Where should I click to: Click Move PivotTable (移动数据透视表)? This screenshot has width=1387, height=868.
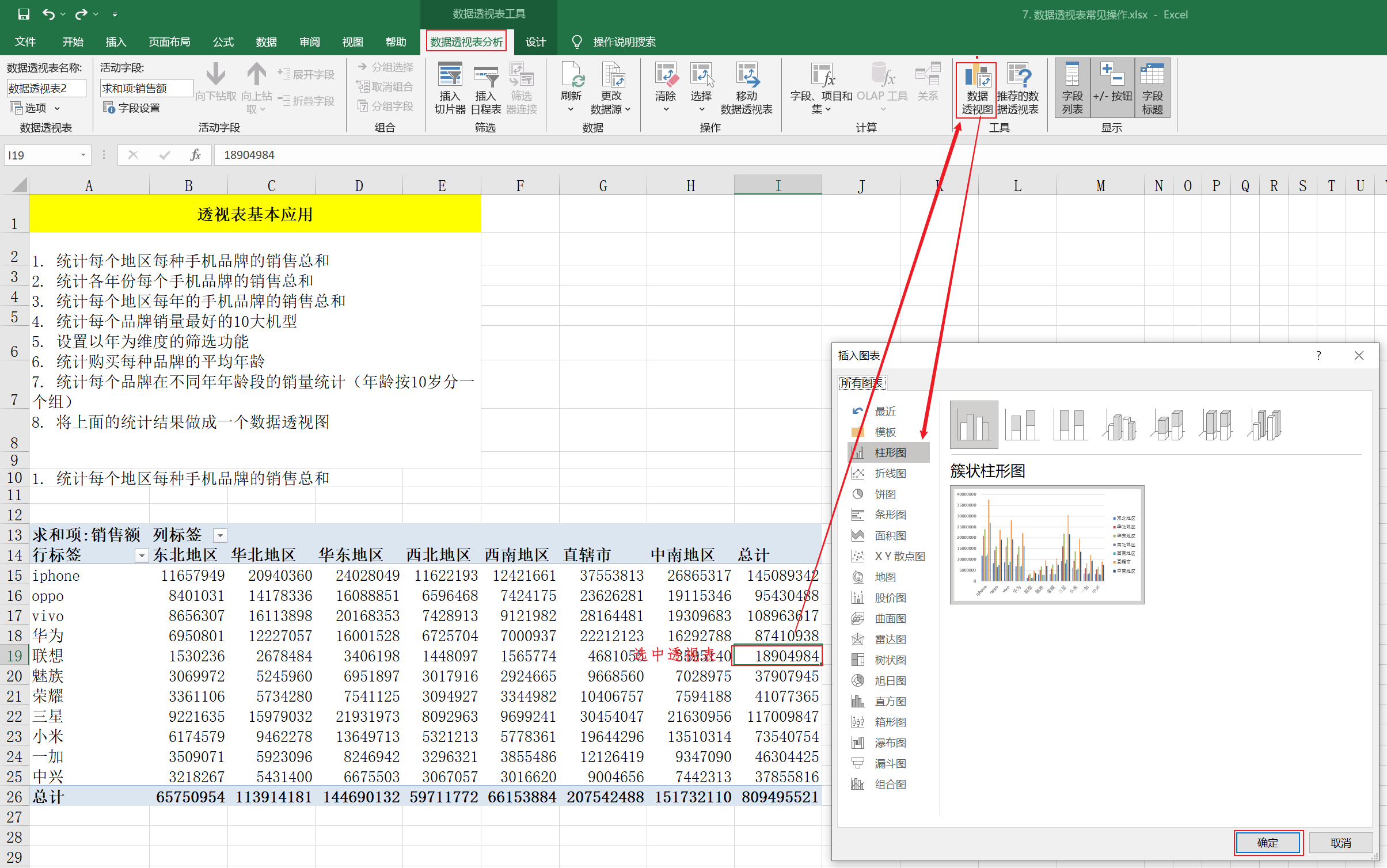(x=746, y=88)
